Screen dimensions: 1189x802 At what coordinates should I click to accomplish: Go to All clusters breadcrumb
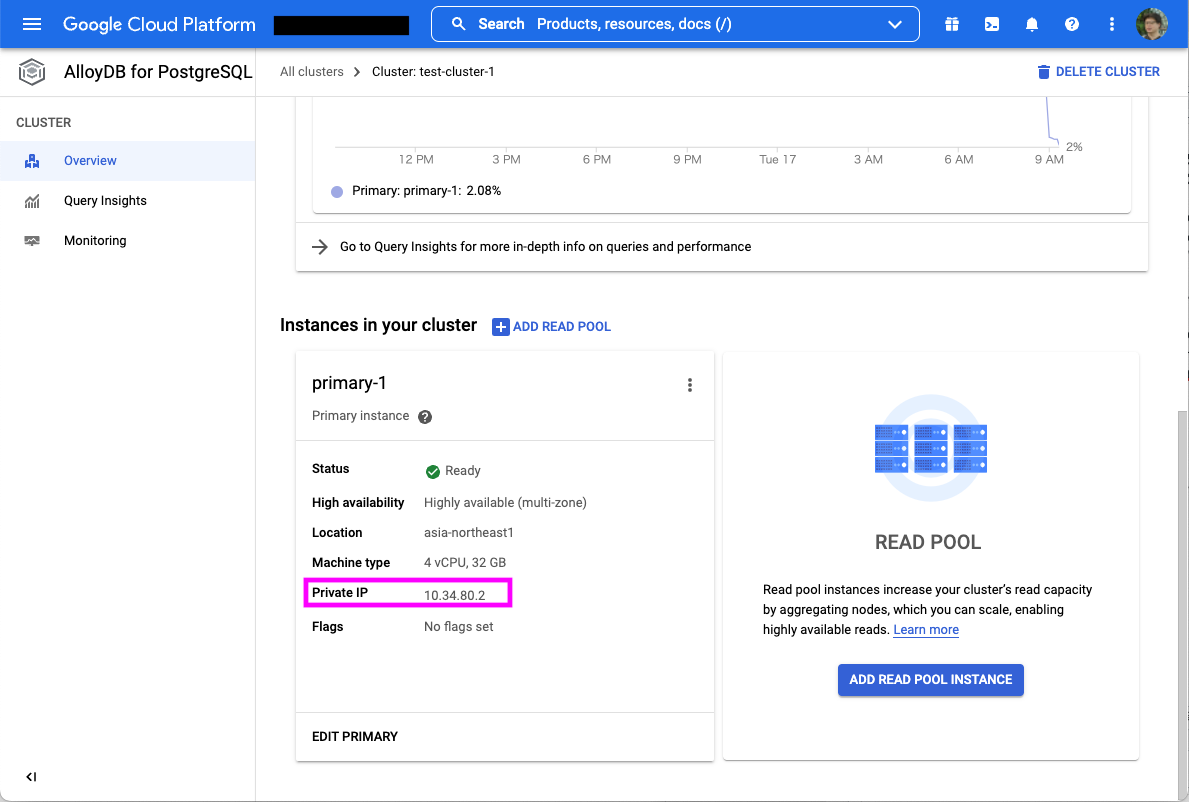pos(312,72)
